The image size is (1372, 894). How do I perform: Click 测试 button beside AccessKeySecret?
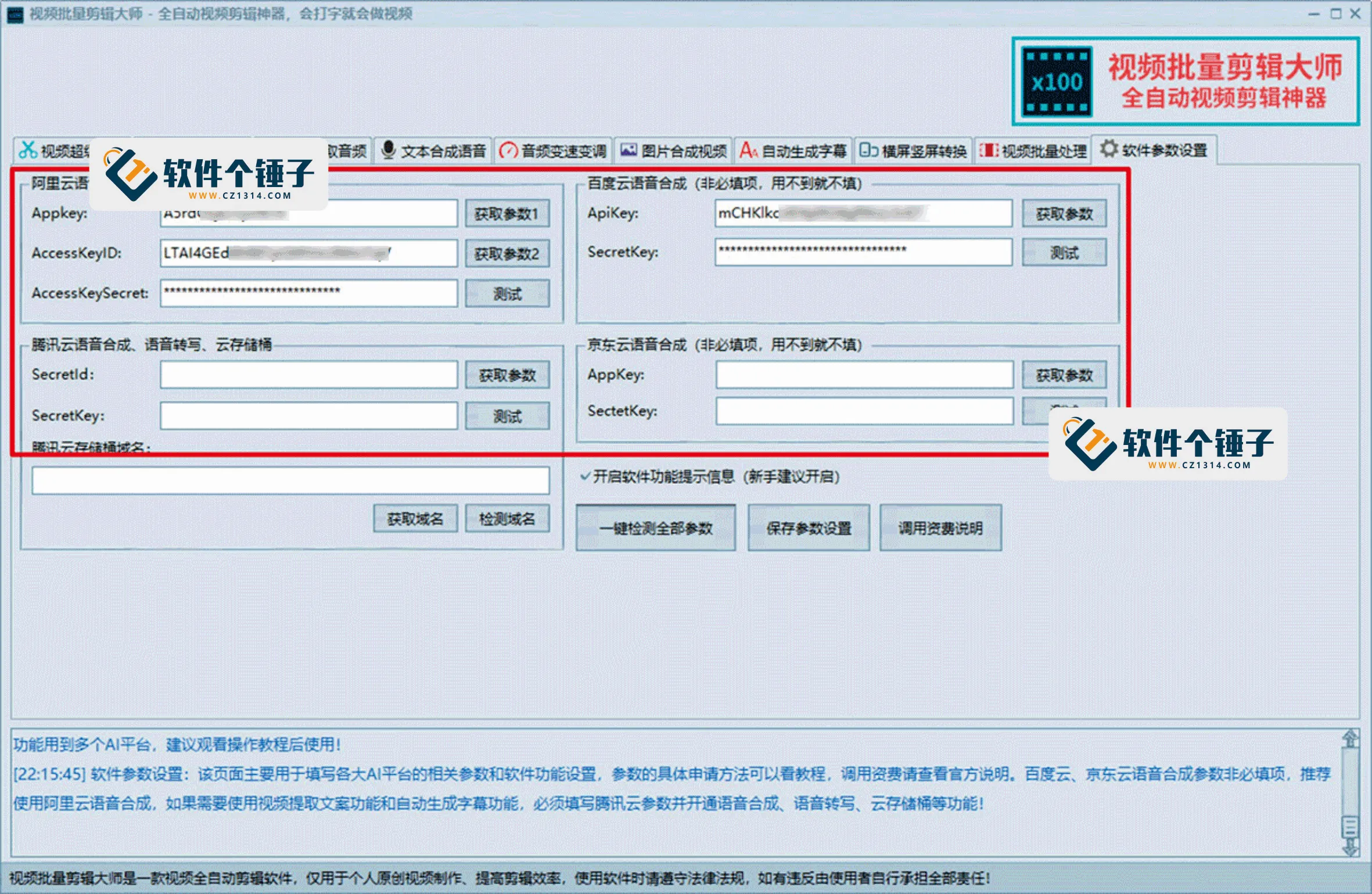(x=507, y=294)
